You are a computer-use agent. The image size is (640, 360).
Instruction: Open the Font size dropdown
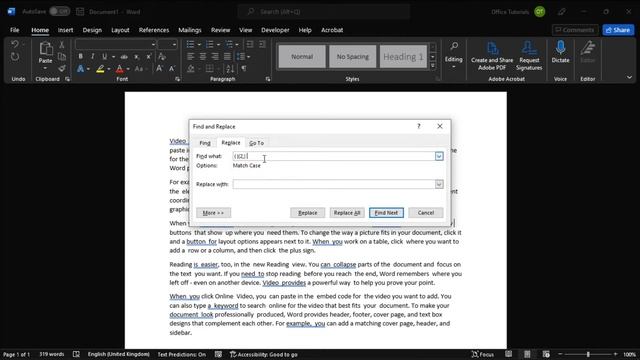(174, 44)
